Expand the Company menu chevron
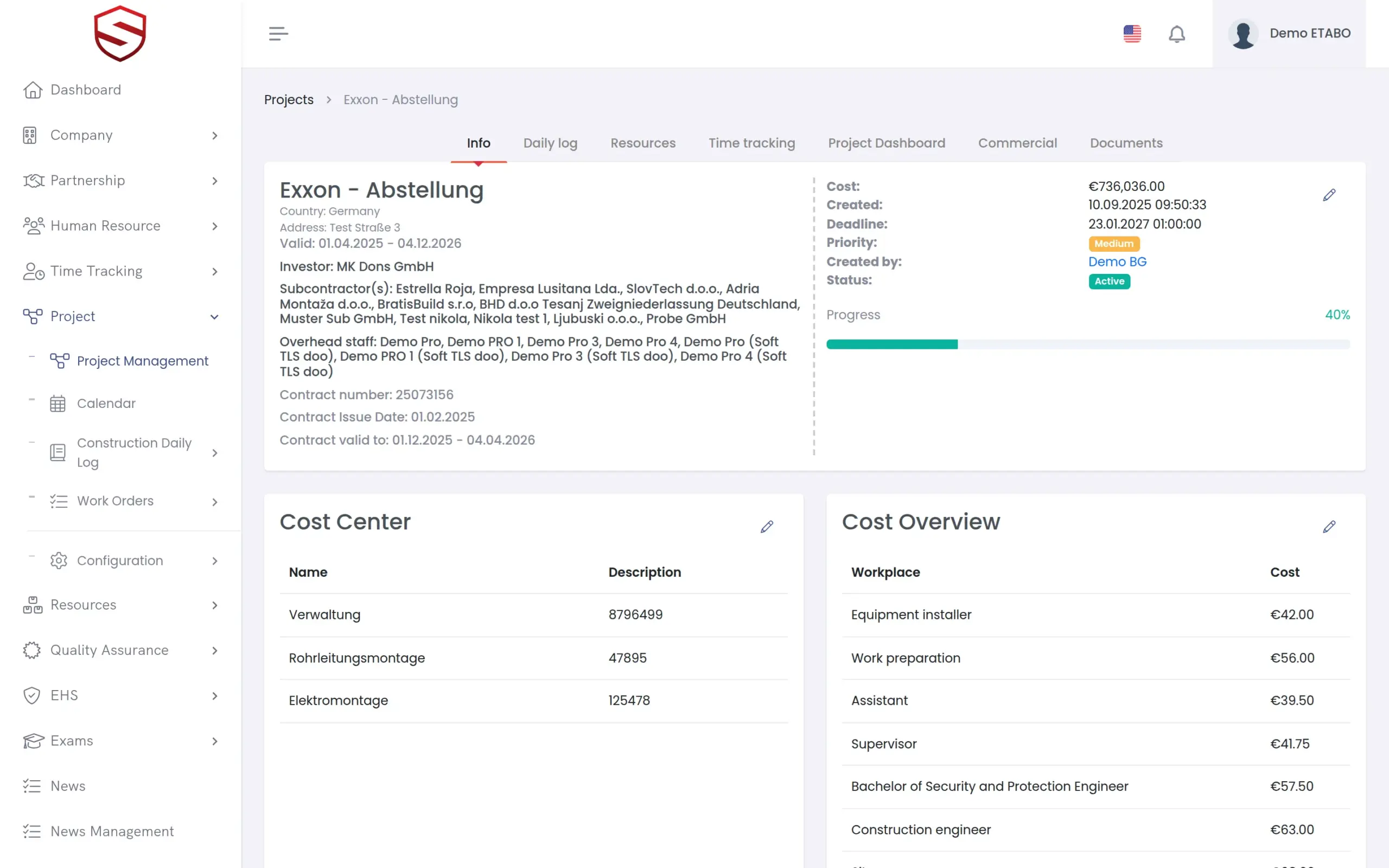 [215, 136]
